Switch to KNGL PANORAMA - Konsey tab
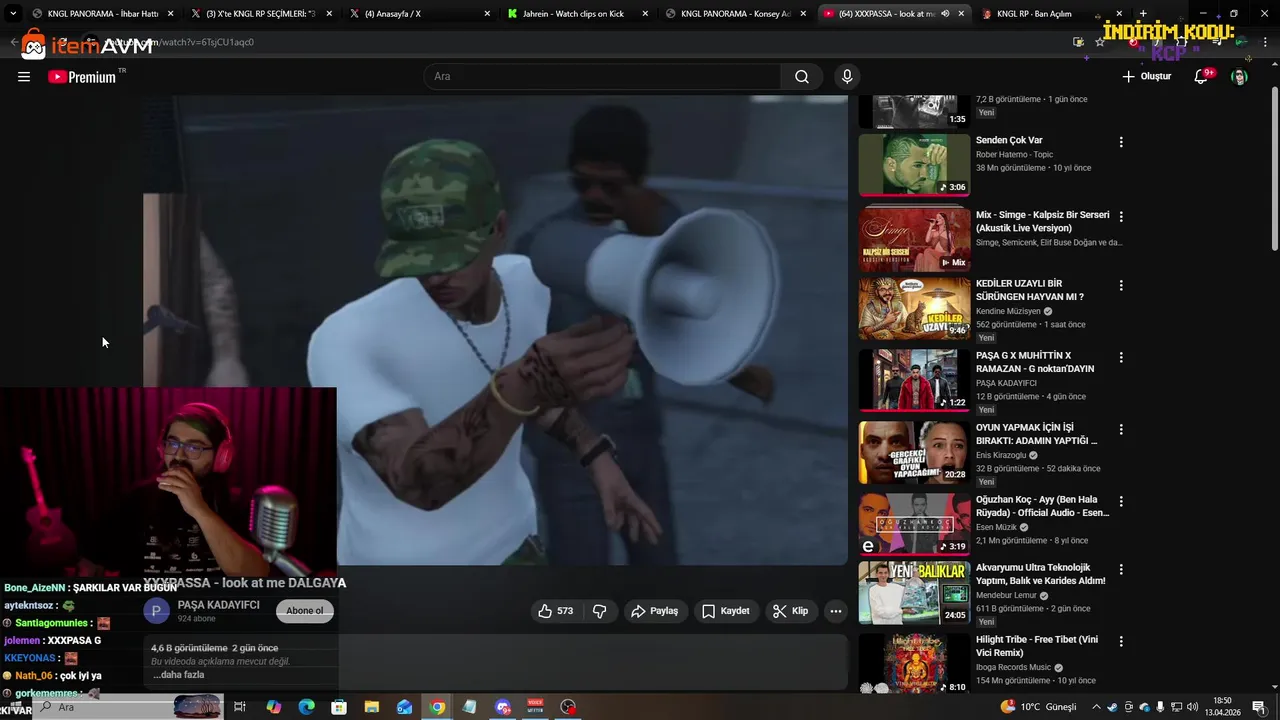 (x=736, y=14)
